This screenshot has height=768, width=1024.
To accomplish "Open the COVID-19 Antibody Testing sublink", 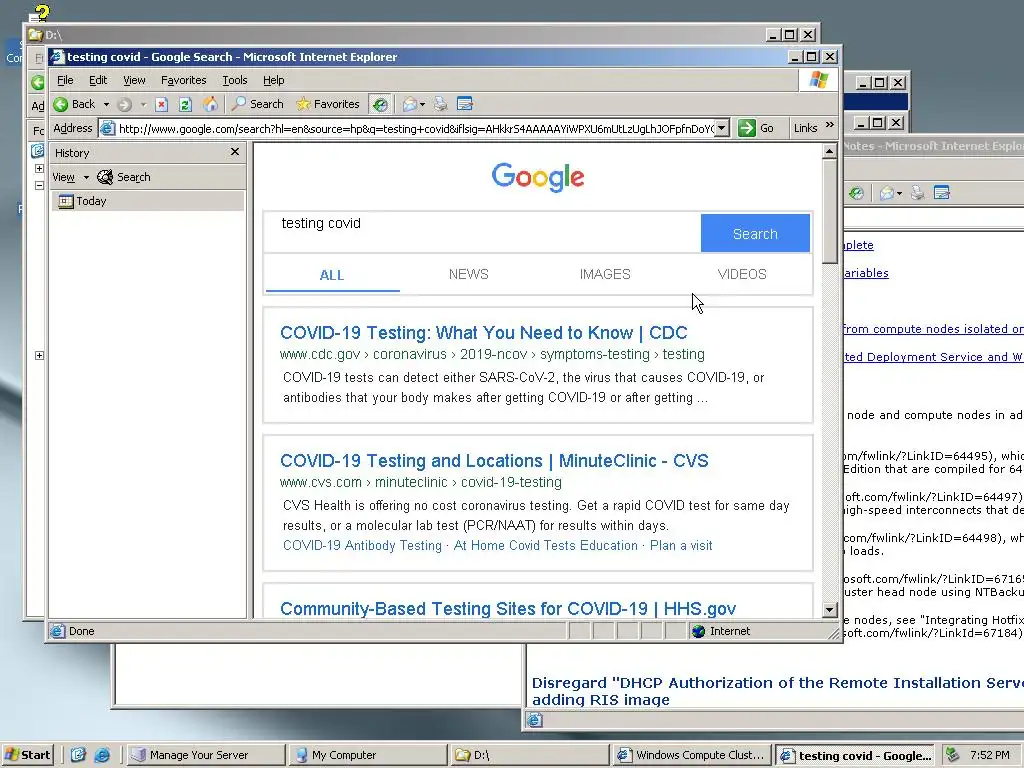I will click(x=362, y=545).
